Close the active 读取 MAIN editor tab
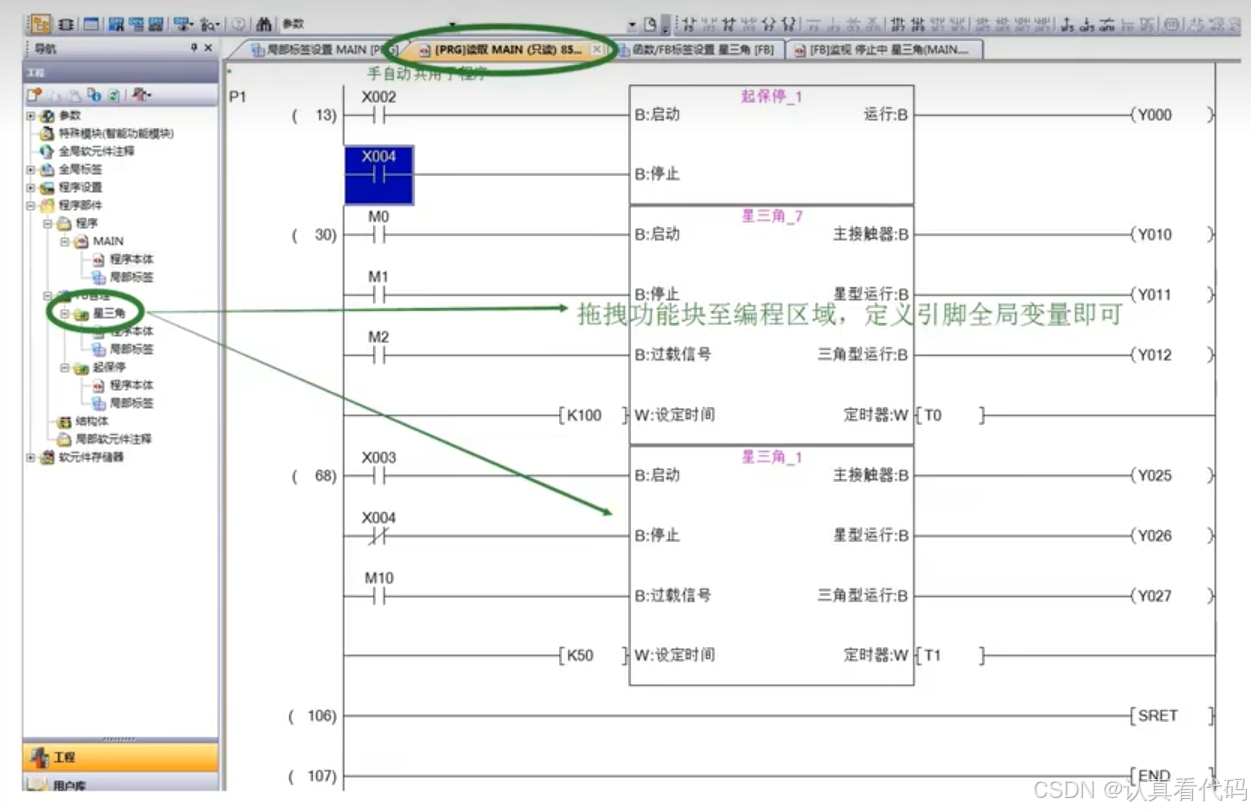The height and width of the screenshot is (811, 1251). [x=597, y=47]
